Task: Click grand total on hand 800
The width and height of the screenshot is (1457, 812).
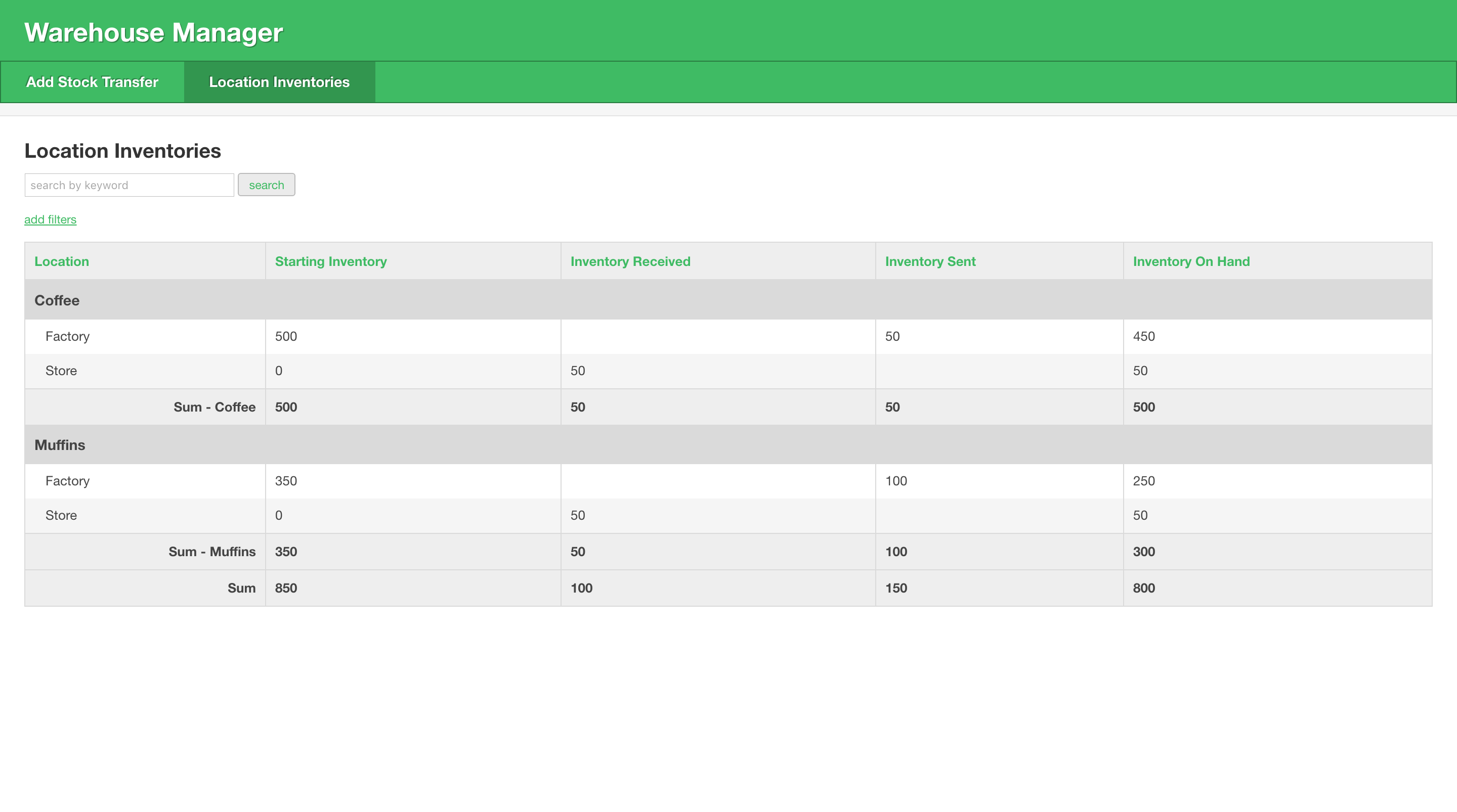Action: point(1144,588)
